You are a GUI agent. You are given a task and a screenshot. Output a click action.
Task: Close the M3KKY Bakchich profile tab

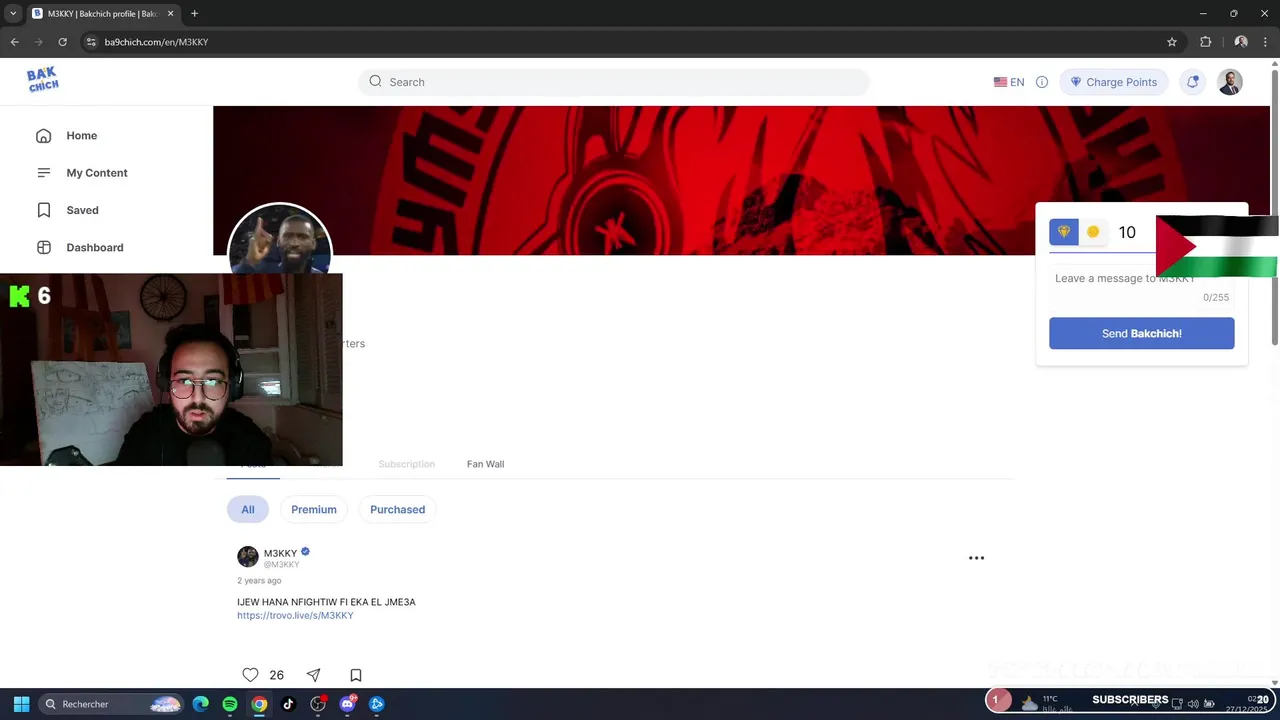pos(170,14)
